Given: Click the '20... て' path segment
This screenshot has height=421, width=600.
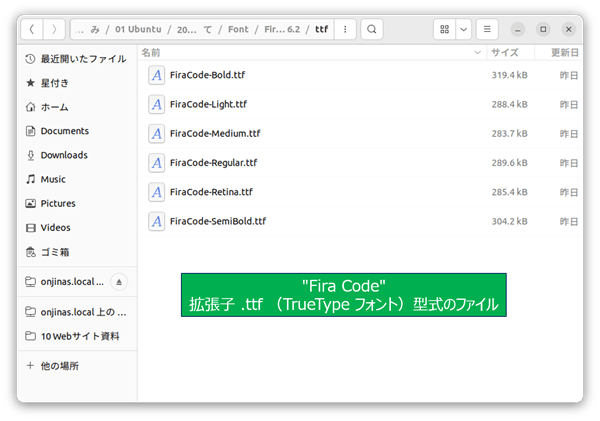Looking at the screenshot, I should 194,29.
